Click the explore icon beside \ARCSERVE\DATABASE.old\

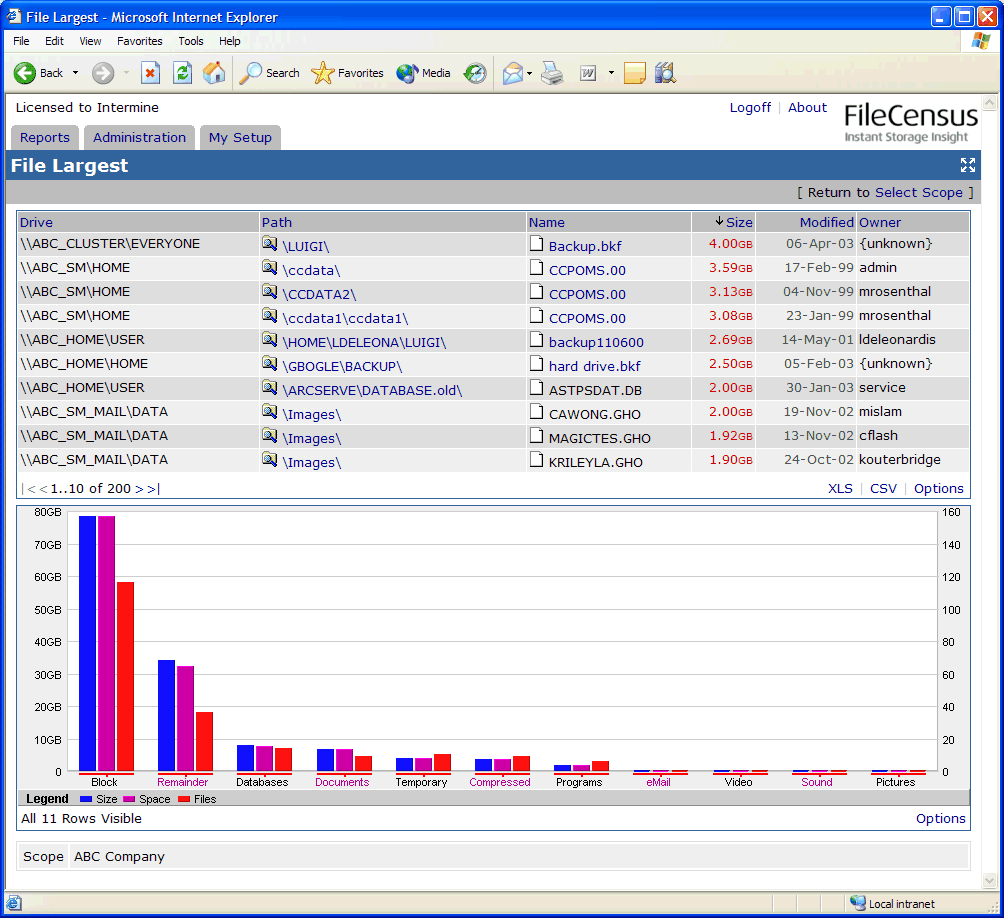270,388
